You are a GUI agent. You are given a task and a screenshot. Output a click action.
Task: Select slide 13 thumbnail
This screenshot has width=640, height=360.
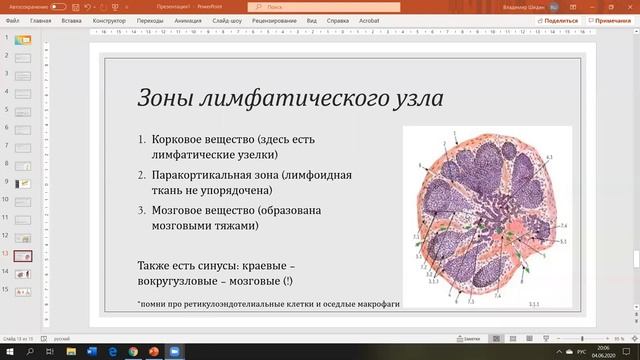23,256
